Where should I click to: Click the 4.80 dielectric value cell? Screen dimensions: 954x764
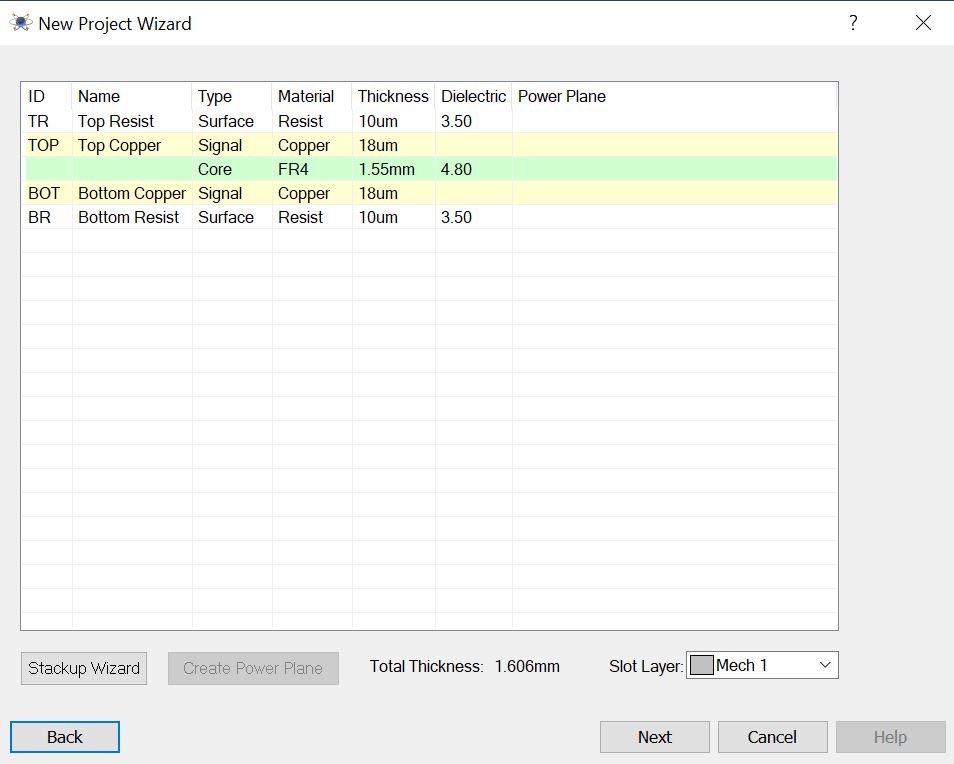pyautogui.click(x=456, y=169)
